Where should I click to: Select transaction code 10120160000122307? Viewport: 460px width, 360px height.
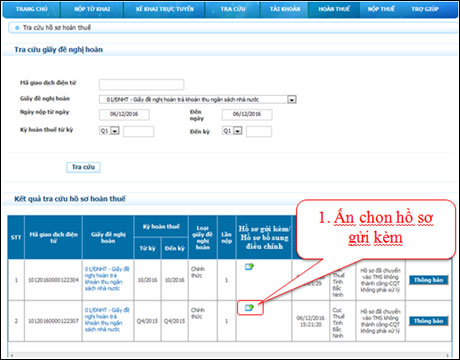[53, 321]
